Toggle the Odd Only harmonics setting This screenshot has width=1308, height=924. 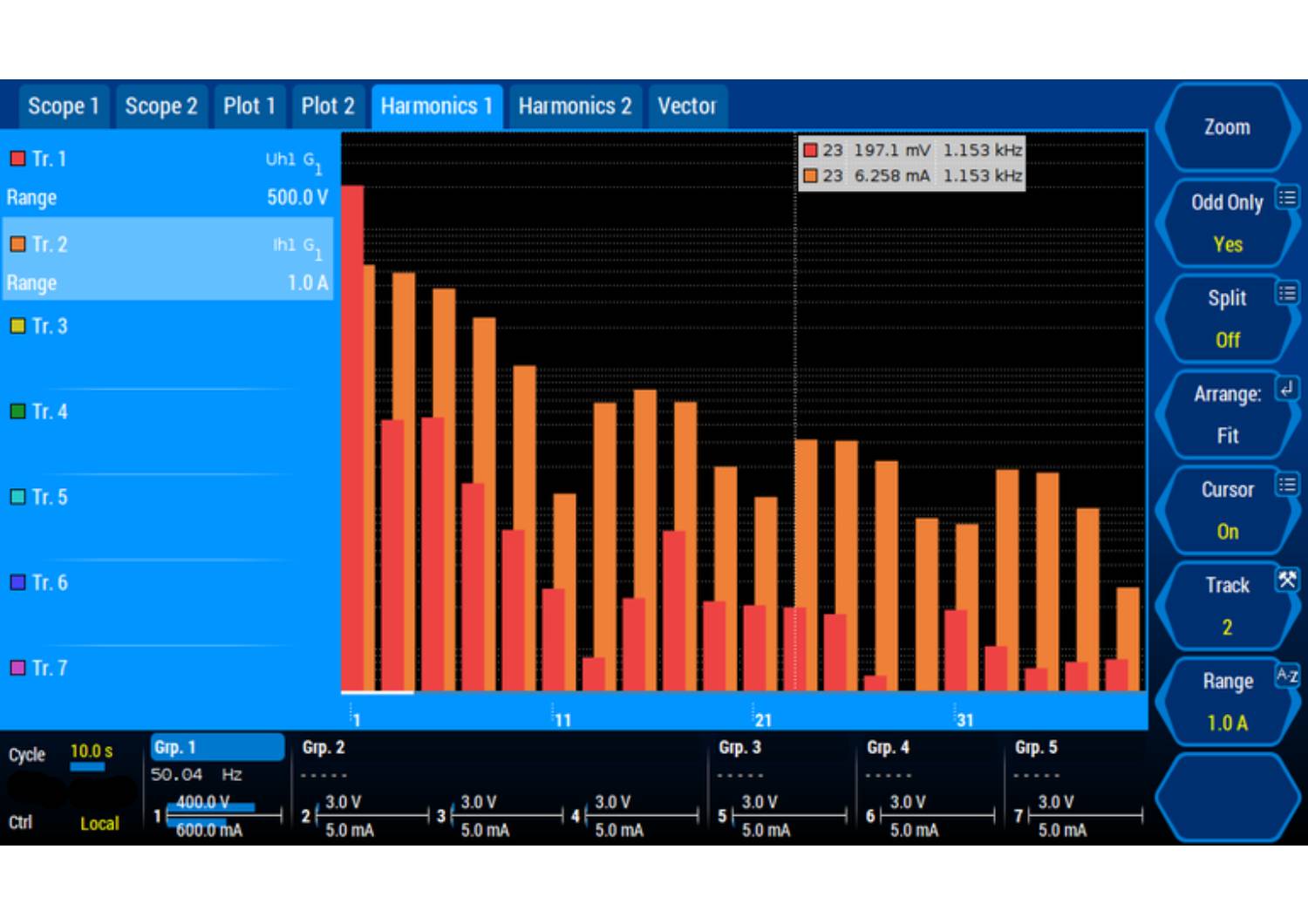click(1226, 223)
